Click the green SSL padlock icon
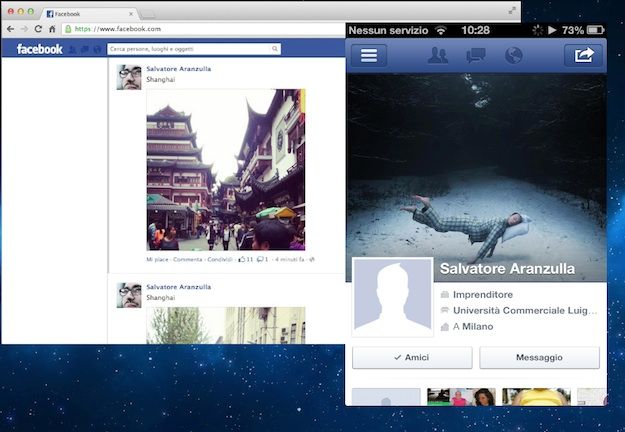Viewport: 625px width, 432px height. click(68, 29)
